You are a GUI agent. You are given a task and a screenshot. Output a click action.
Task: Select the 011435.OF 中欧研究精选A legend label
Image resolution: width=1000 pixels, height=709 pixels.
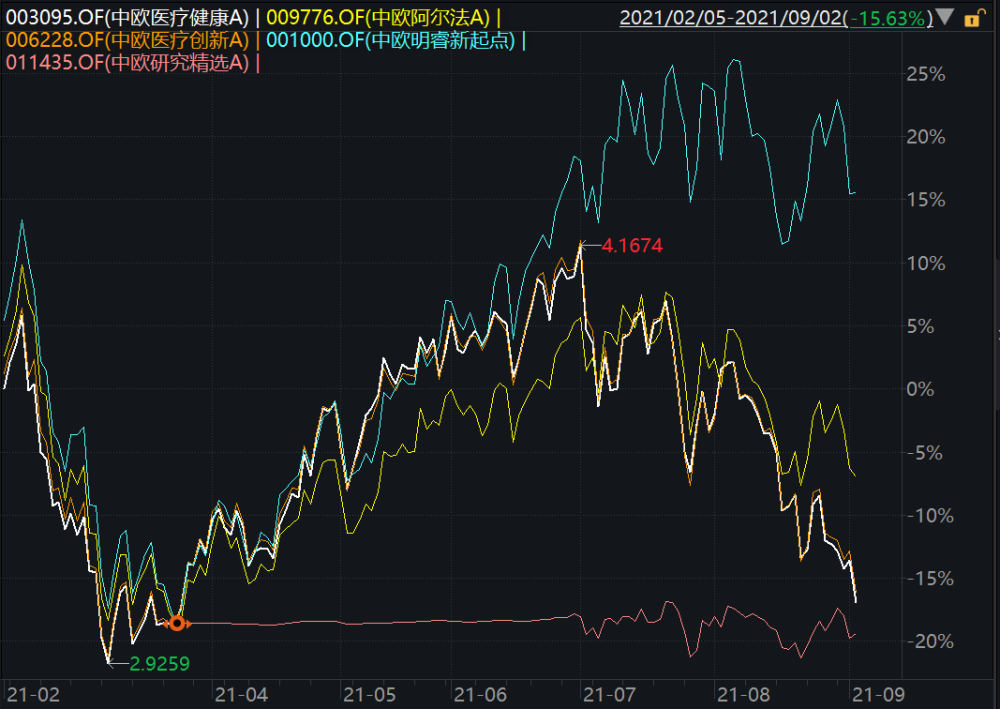point(127,62)
